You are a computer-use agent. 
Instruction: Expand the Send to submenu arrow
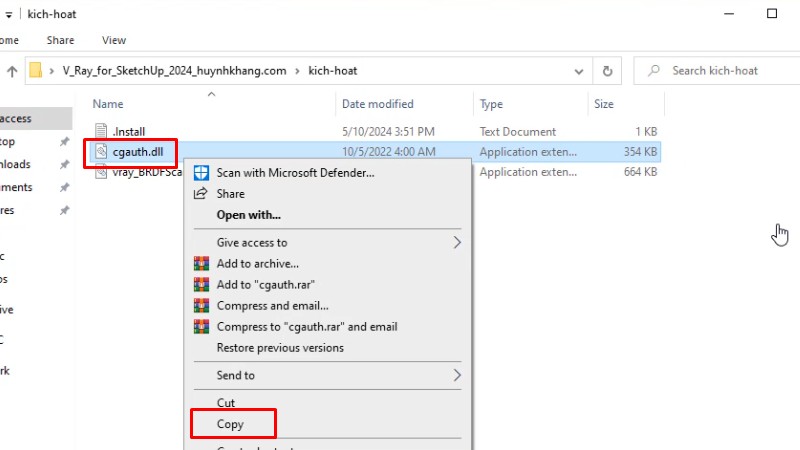click(x=457, y=375)
